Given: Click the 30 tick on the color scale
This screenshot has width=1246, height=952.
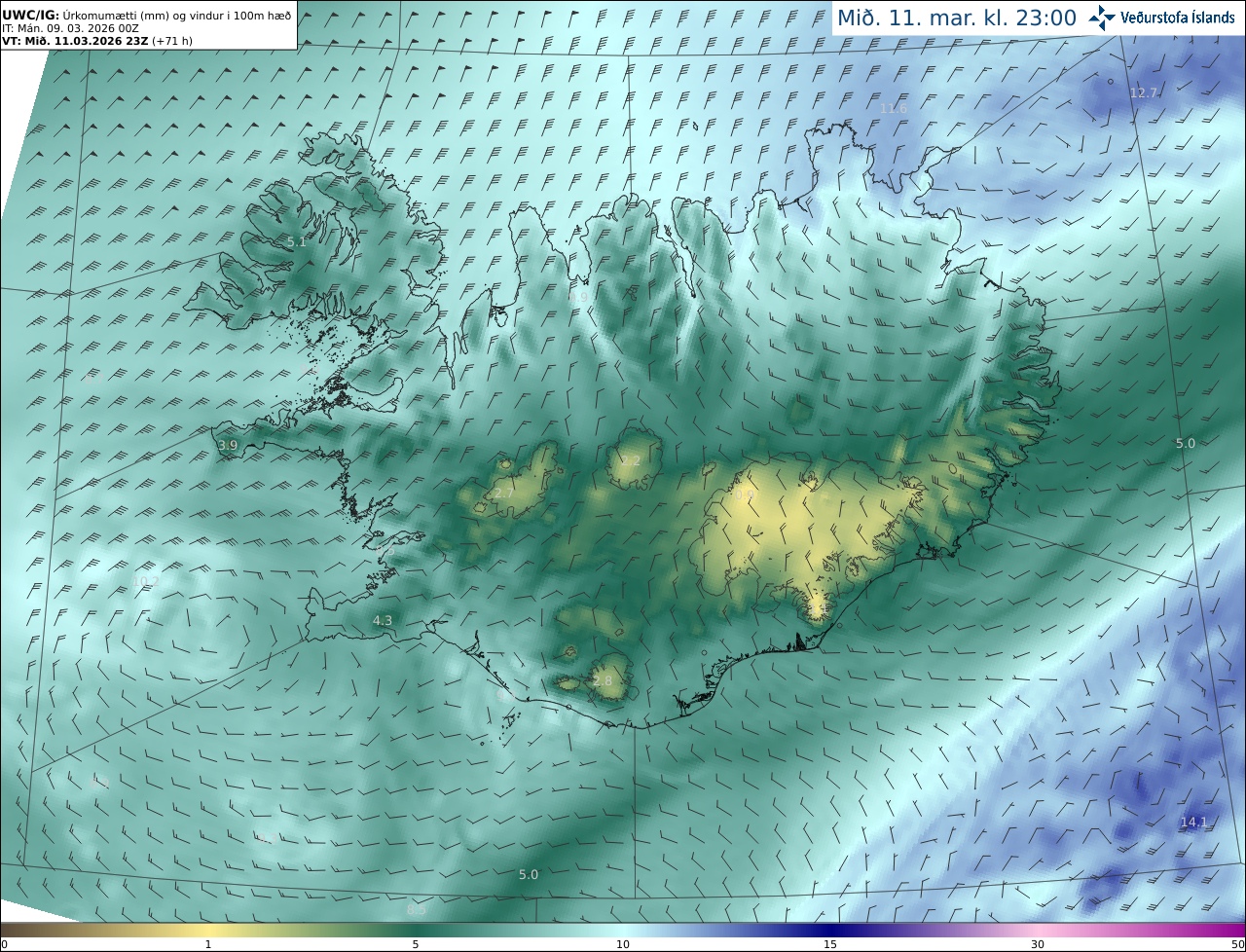Looking at the screenshot, I should [x=1038, y=944].
